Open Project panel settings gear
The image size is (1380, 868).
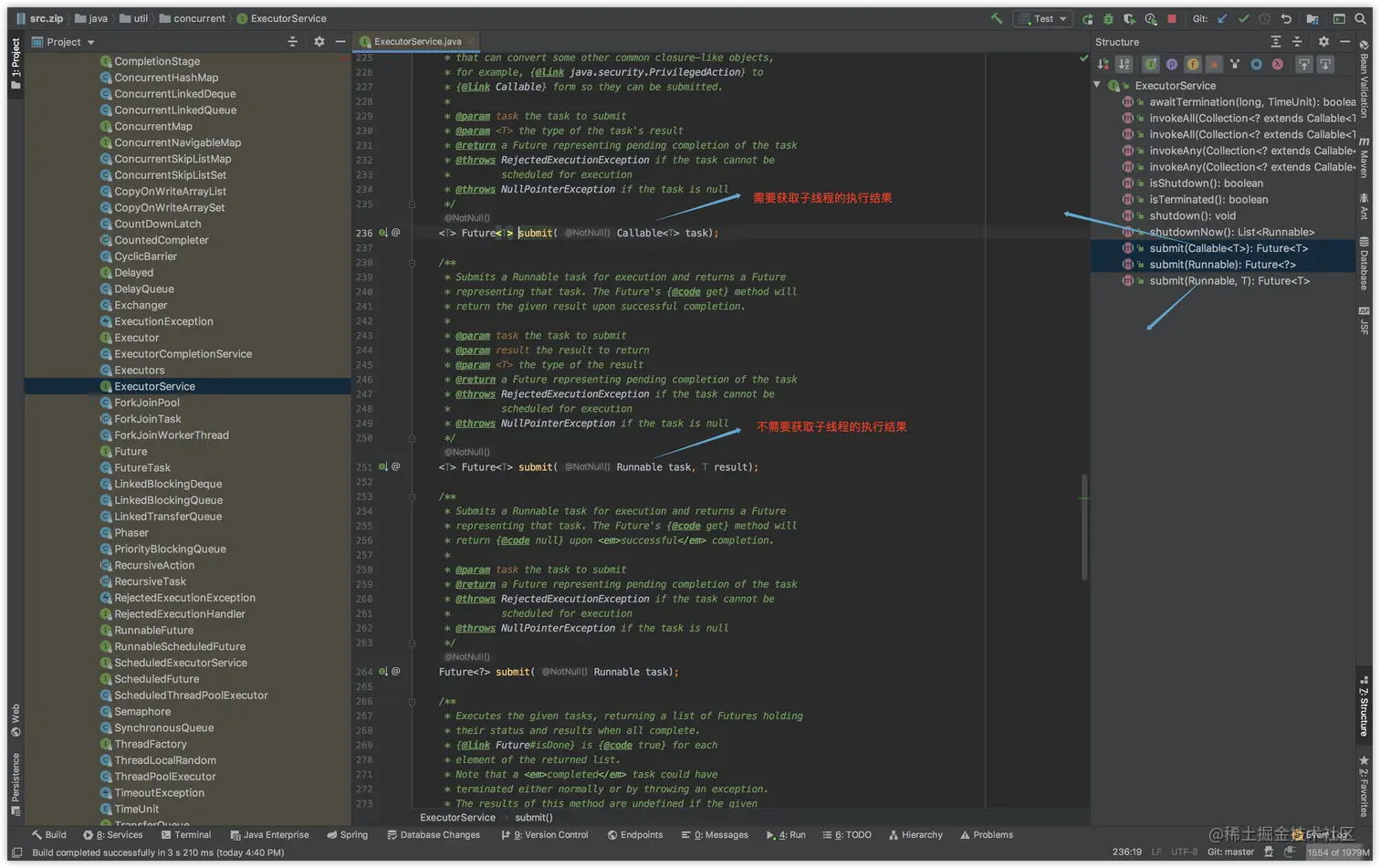319,42
